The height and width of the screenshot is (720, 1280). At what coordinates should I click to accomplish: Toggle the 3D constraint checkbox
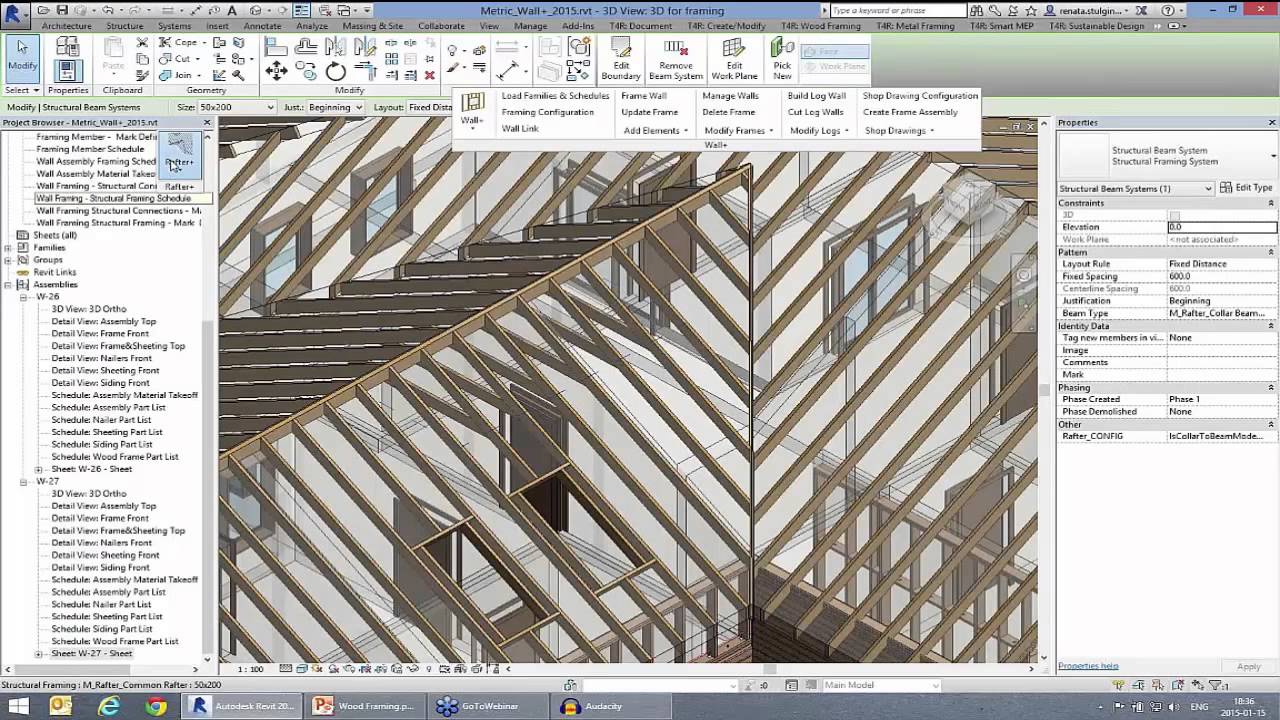1175,214
